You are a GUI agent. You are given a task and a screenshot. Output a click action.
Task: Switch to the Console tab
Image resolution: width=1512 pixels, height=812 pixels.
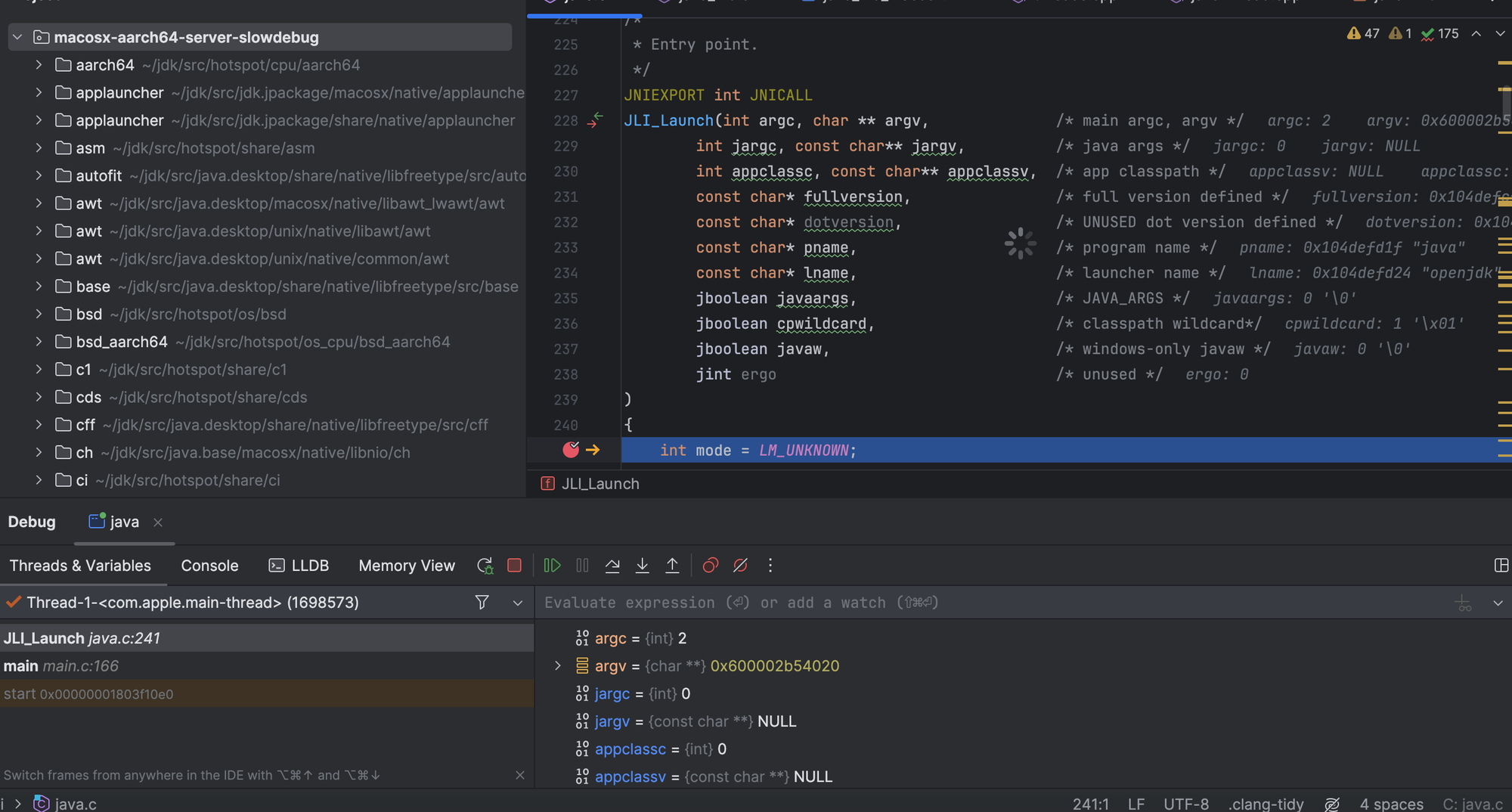(209, 566)
